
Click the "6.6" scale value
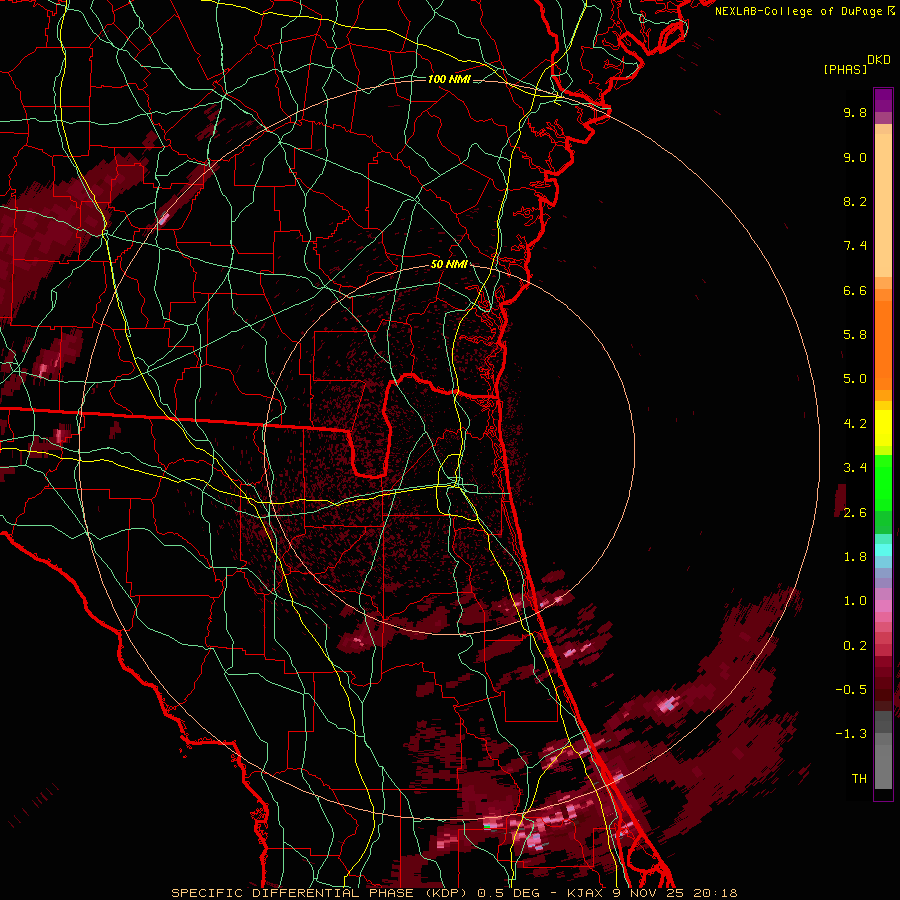(x=855, y=291)
